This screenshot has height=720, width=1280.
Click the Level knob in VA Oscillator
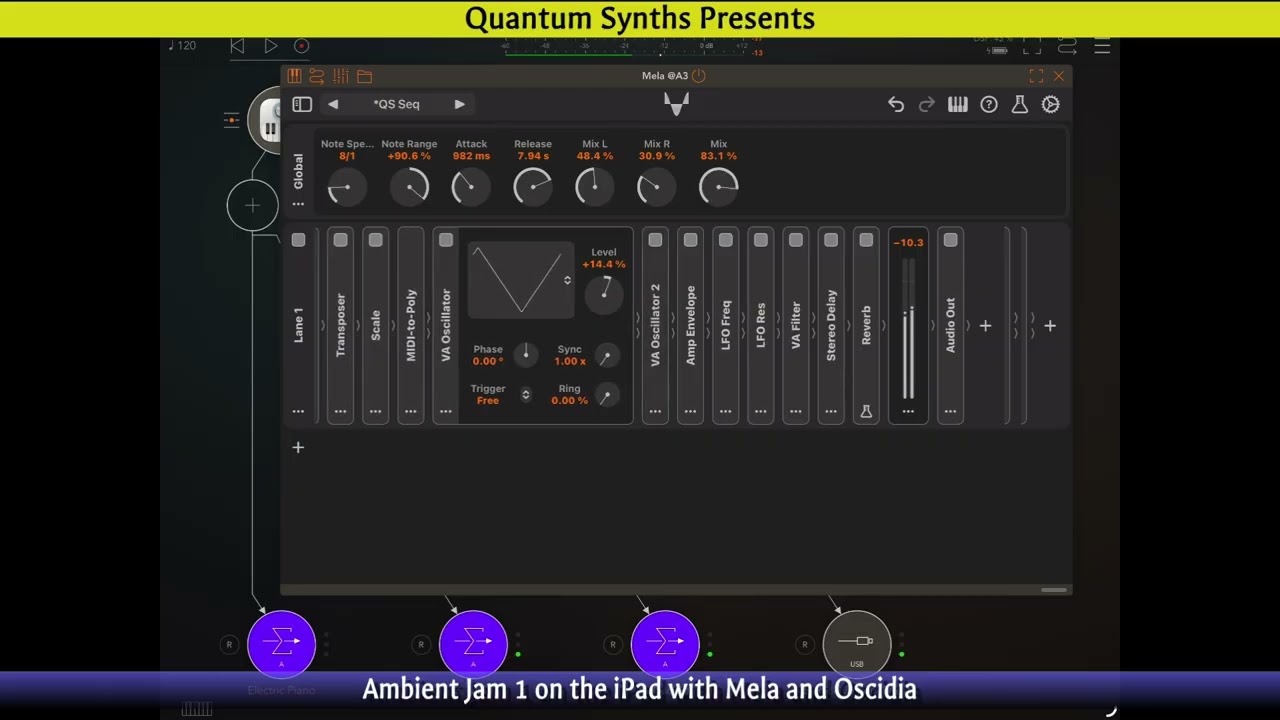604,293
